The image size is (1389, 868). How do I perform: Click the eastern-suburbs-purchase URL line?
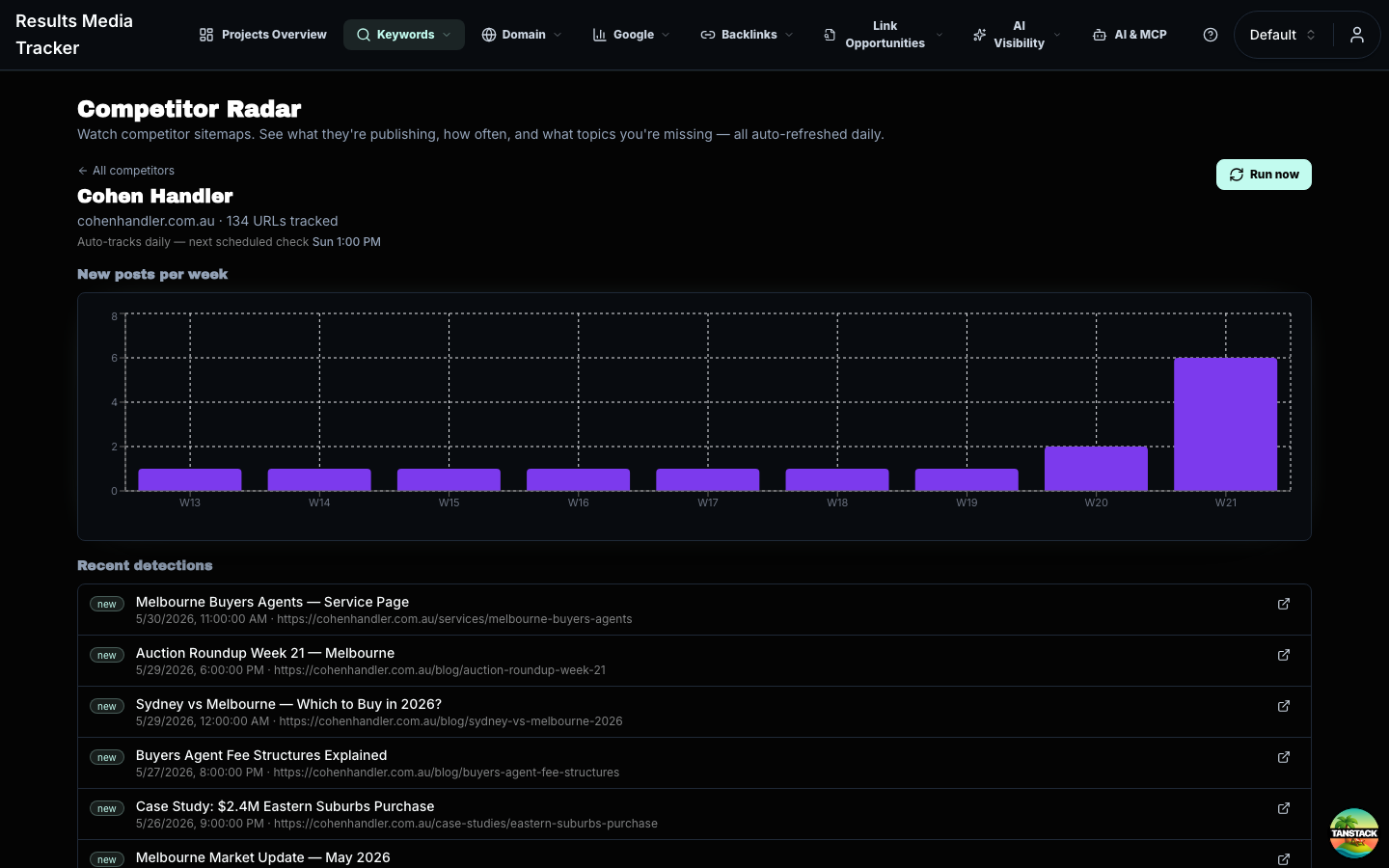pos(396,824)
